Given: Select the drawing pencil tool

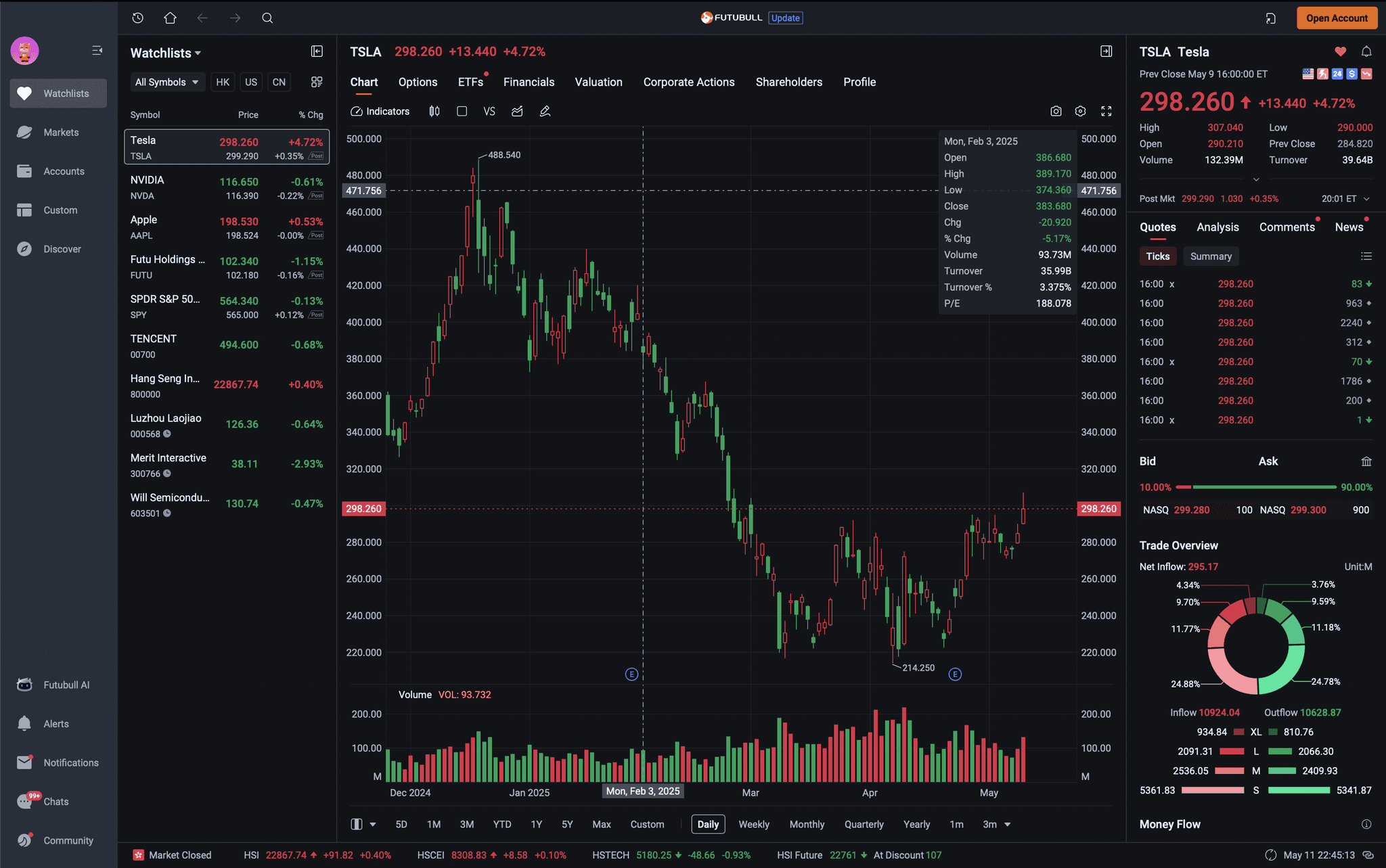Looking at the screenshot, I should [x=545, y=111].
